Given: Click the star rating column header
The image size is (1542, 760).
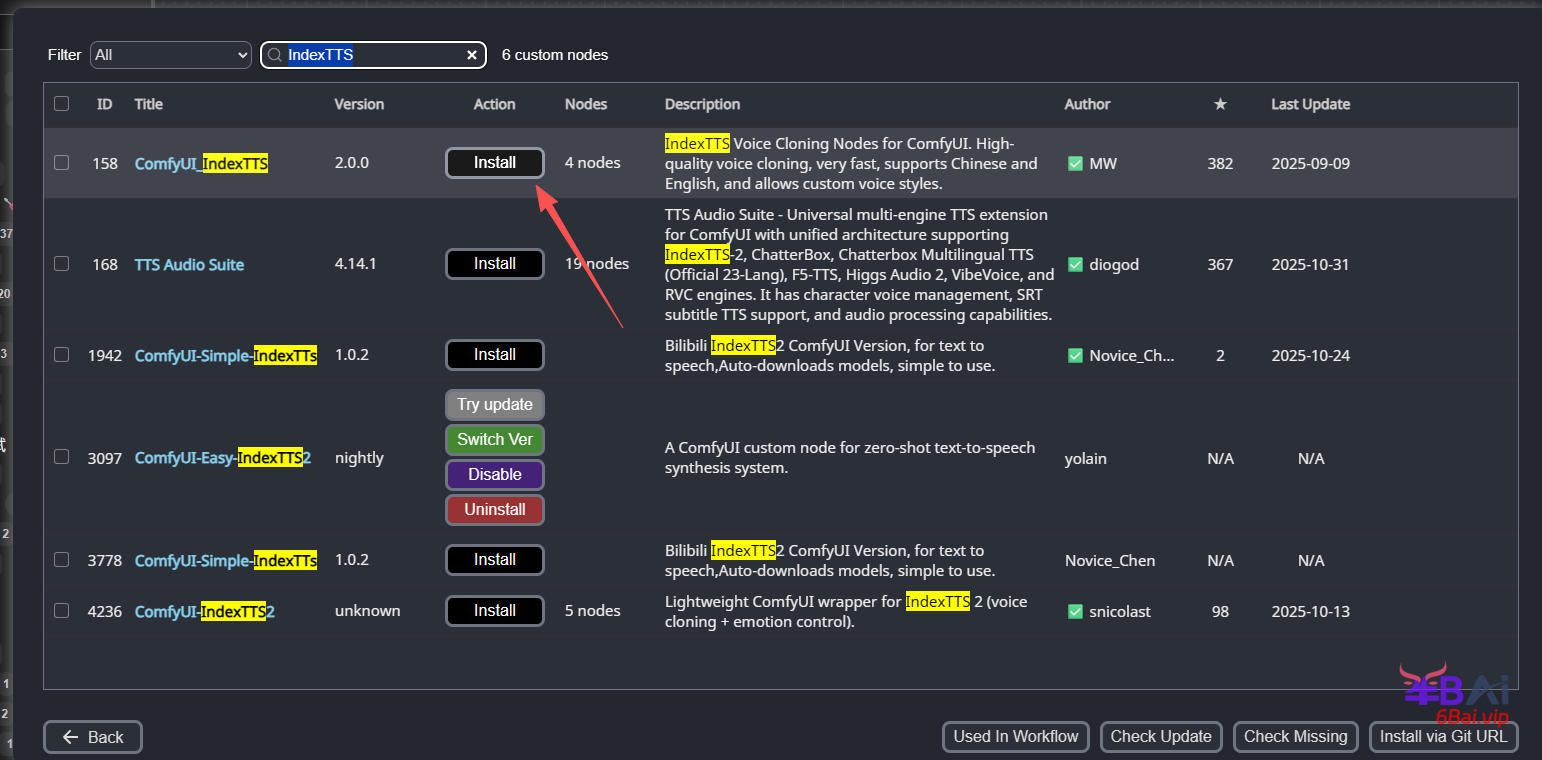Looking at the screenshot, I should click(1220, 104).
